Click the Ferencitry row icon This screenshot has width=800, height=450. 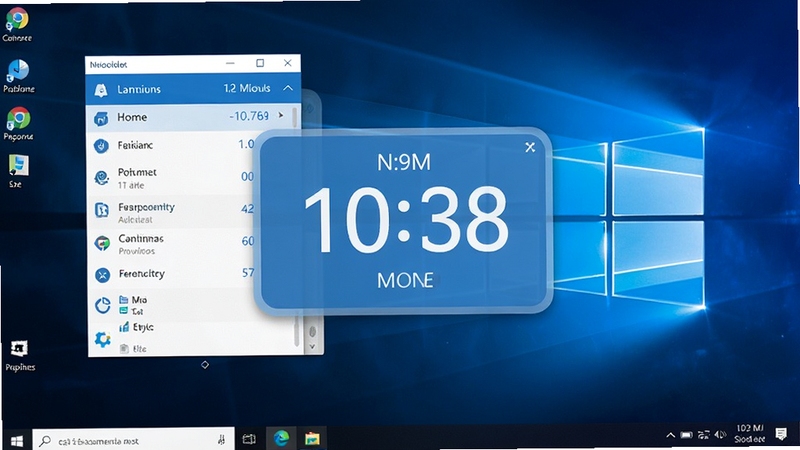click(x=103, y=276)
